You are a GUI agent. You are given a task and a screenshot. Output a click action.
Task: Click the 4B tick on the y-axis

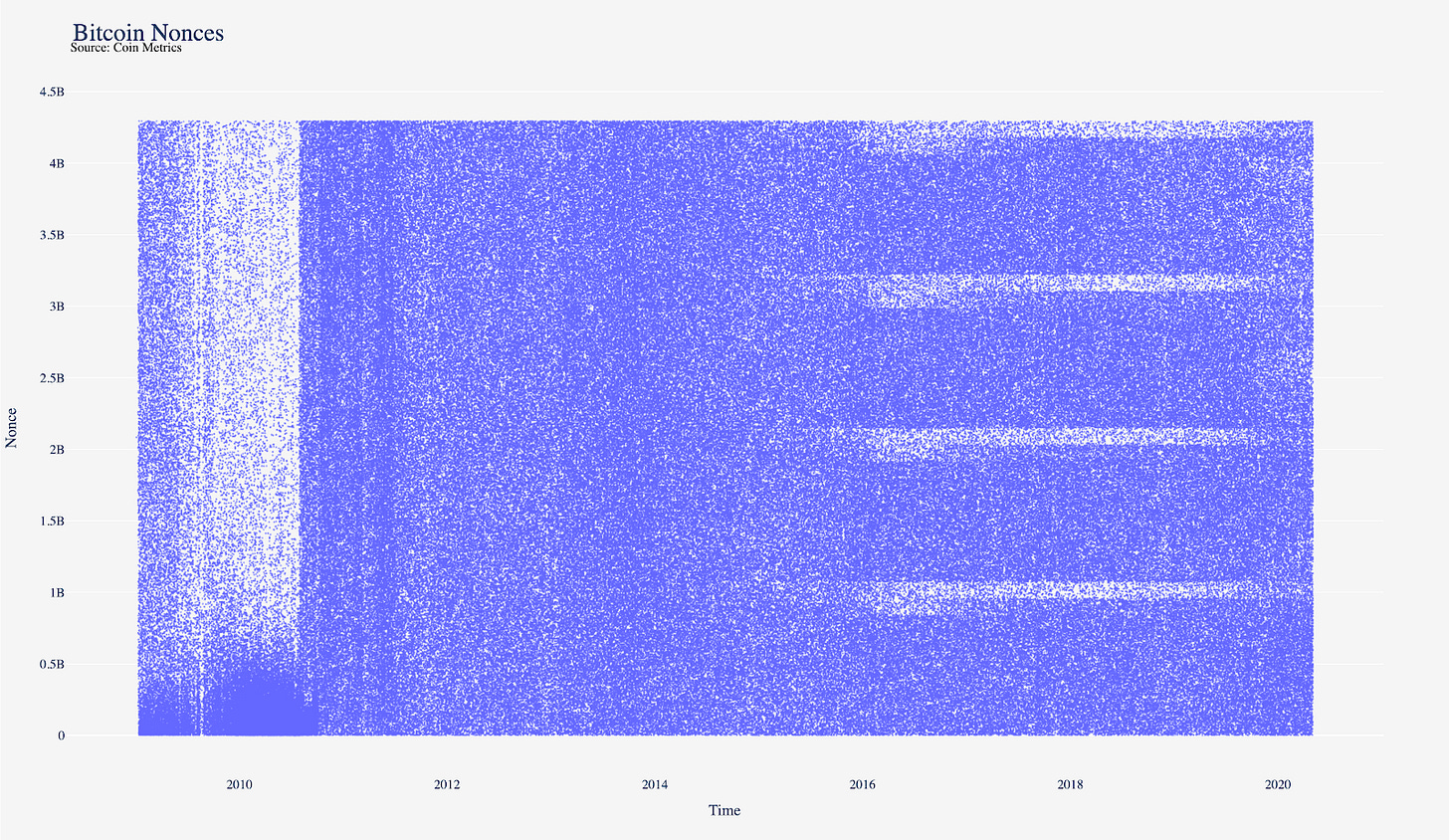click(x=56, y=163)
